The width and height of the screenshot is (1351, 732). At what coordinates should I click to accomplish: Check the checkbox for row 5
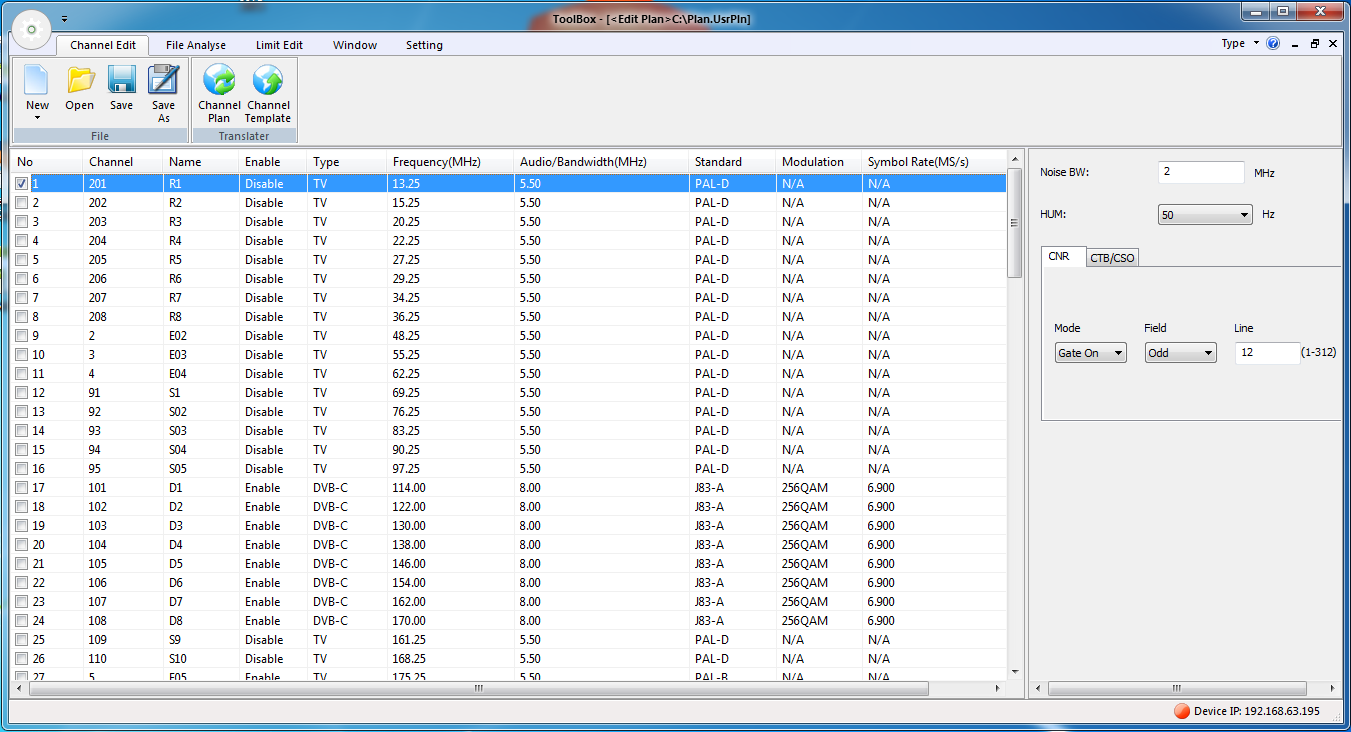click(x=22, y=260)
